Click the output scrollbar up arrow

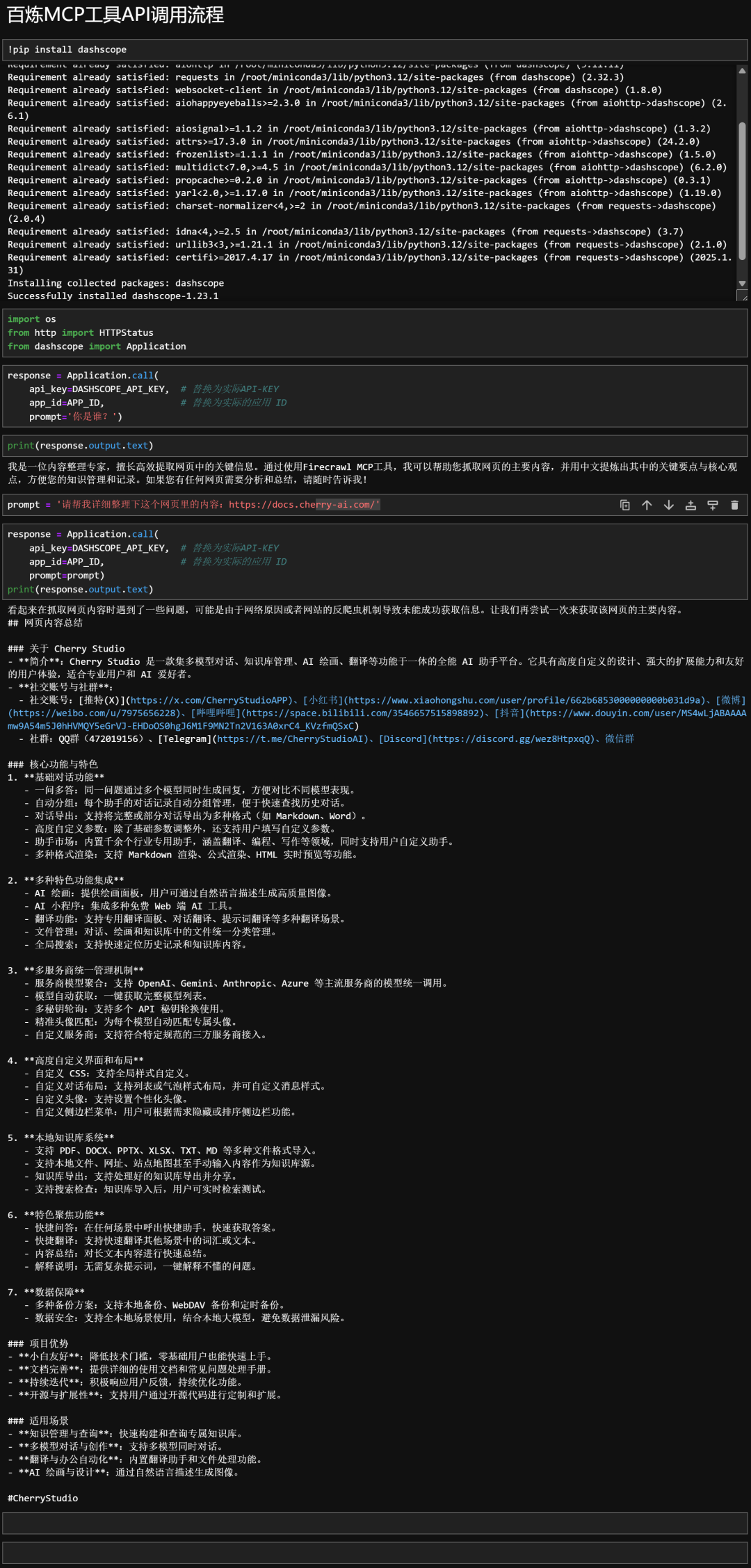click(742, 71)
